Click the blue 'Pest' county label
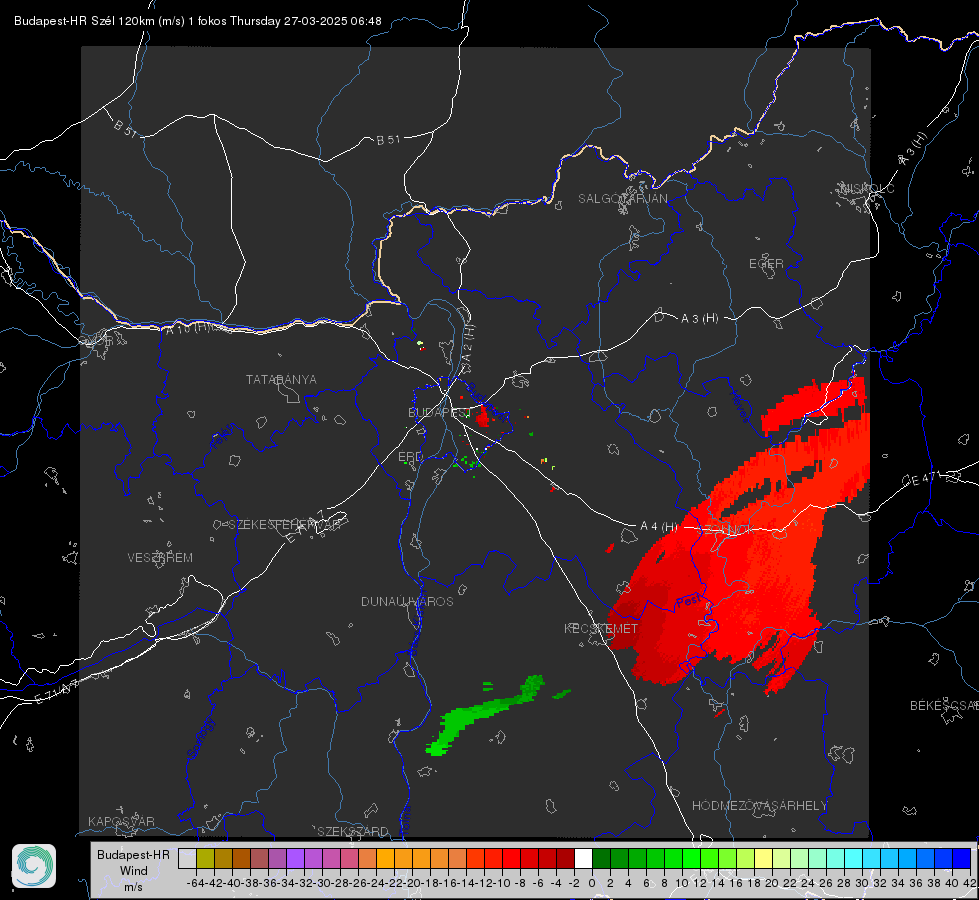This screenshot has height=900, width=979. [x=689, y=601]
